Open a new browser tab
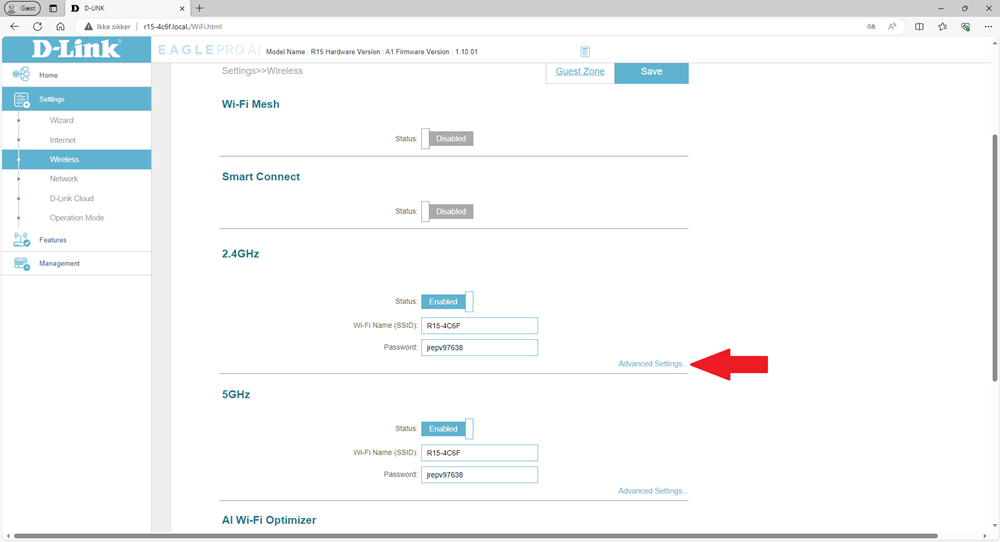Image resolution: width=1000 pixels, height=542 pixels. pos(200,8)
